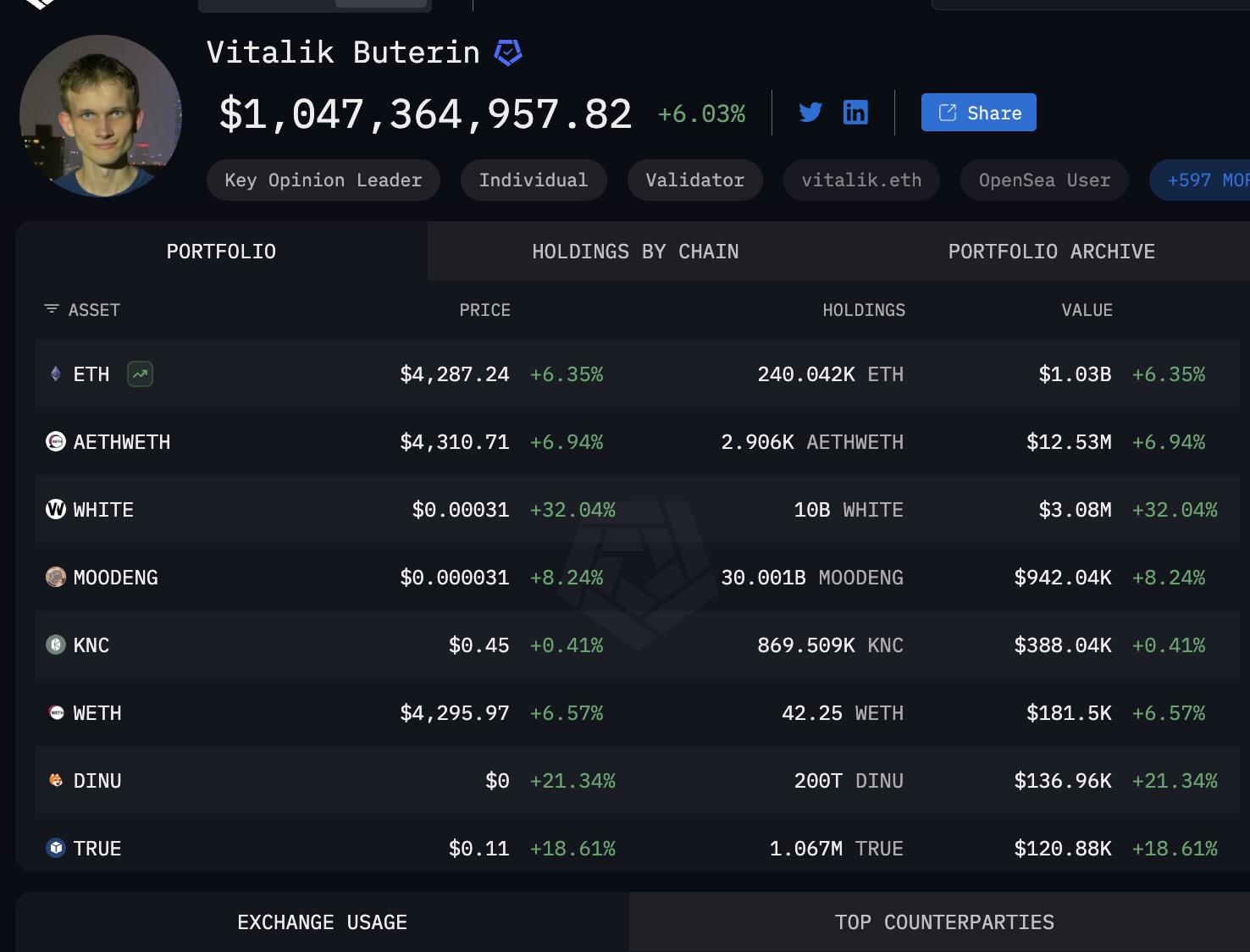The image size is (1250, 952).
Task: Click the $3.08M WHITE value
Action: 1075,510
